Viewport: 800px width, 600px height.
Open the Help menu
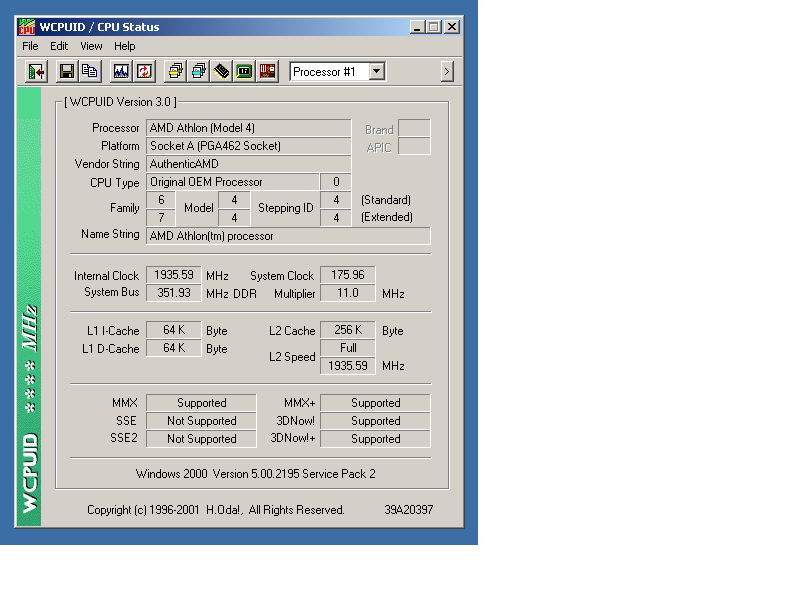[x=124, y=46]
